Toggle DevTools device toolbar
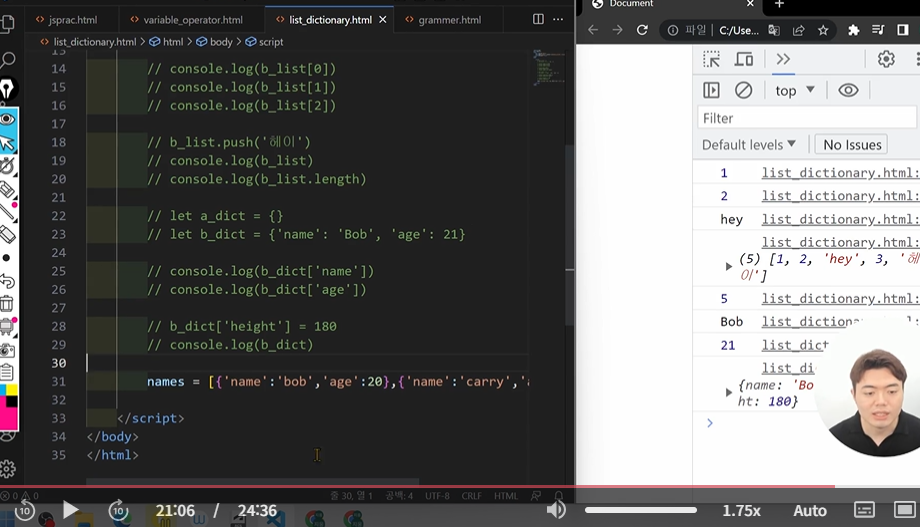Image resolution: width=920 pixels, height=527 pixels. (744, 59)
